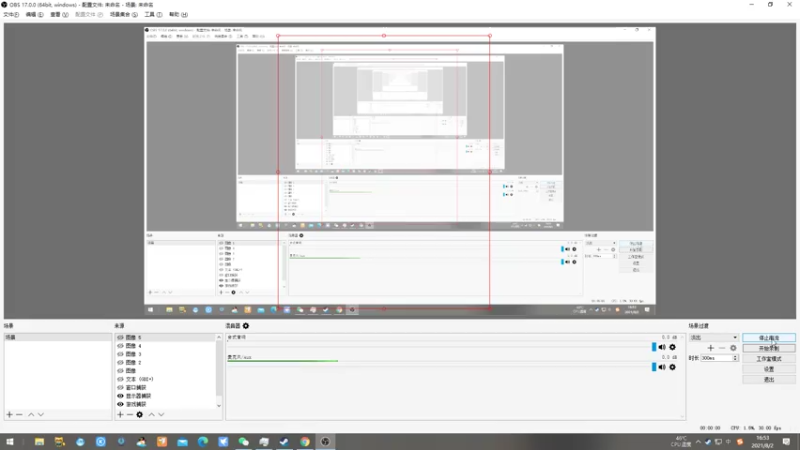This screenshot has width=800, height=450.
Task: Remove selected scene with minus icon
Action: click(19, 415)
